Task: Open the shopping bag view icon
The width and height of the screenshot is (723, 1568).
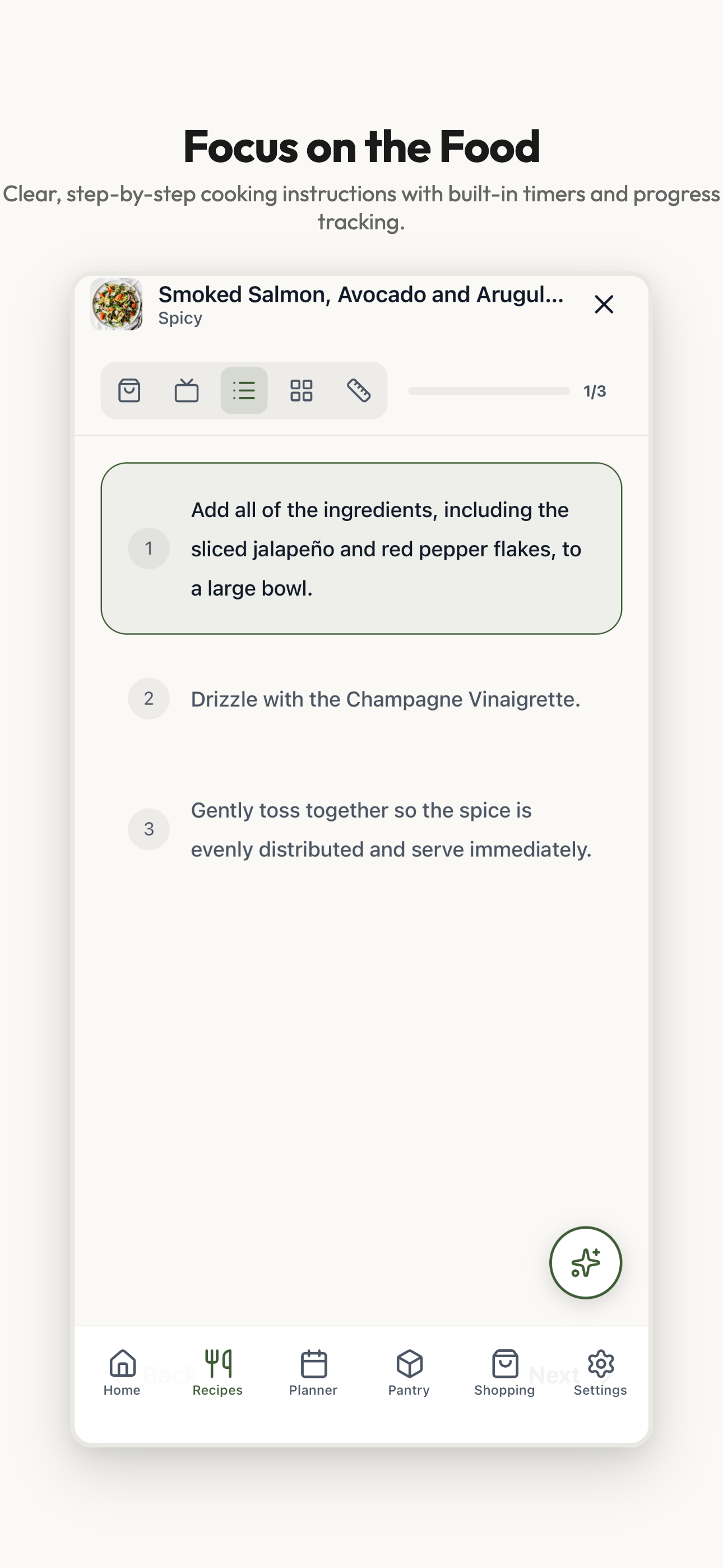Action: (129, 390)
